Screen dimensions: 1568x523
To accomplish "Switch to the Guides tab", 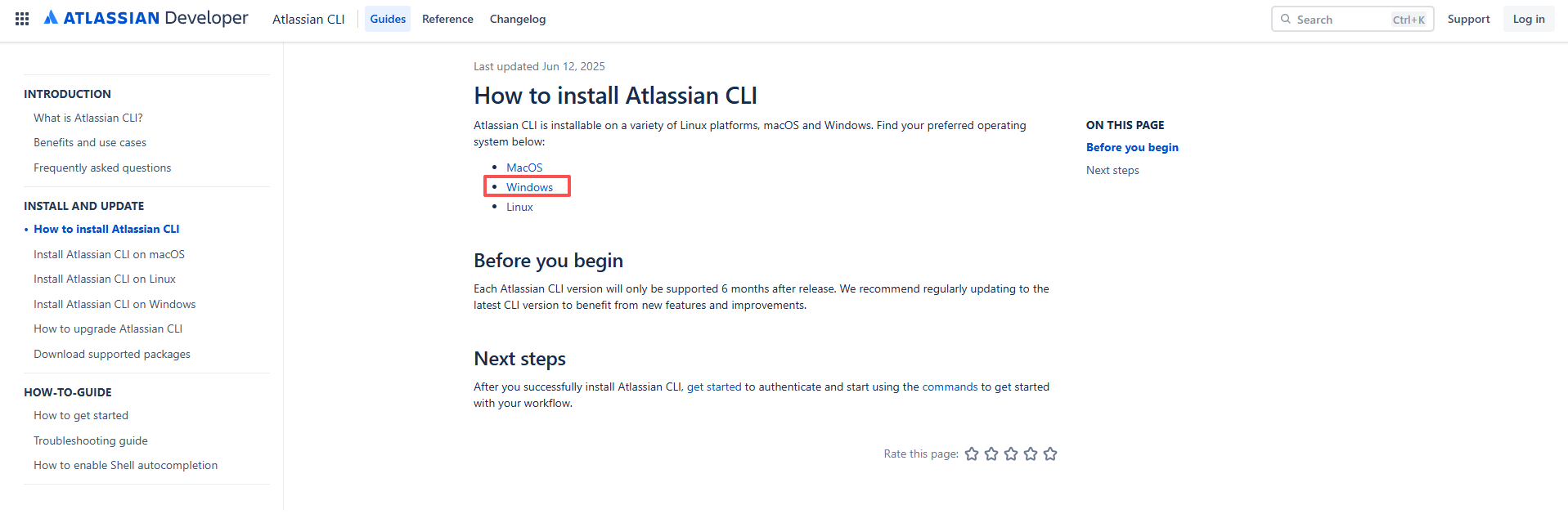I will click(x=388, y=19).
